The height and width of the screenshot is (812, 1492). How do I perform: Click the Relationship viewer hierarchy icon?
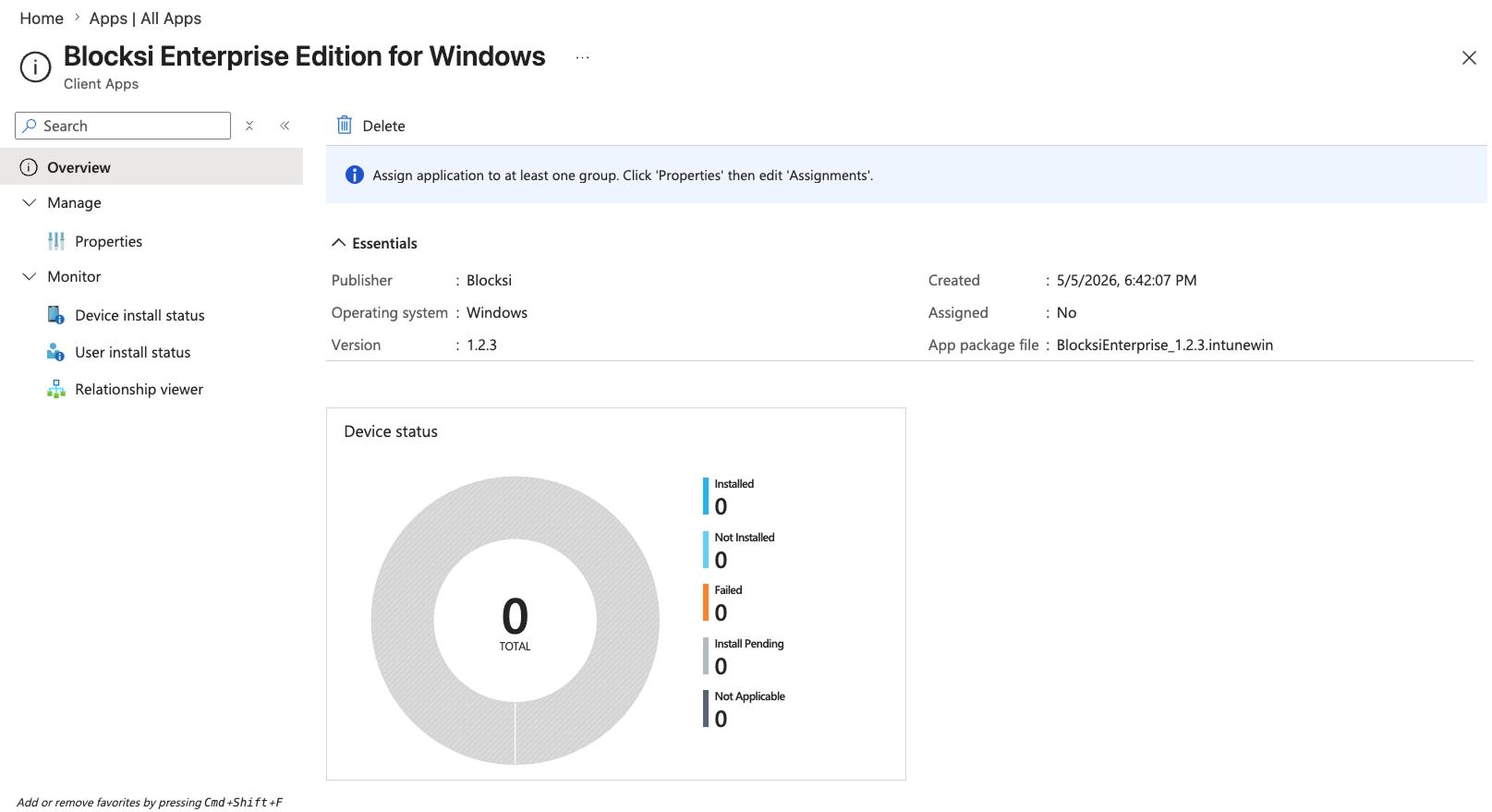(56, 389)
